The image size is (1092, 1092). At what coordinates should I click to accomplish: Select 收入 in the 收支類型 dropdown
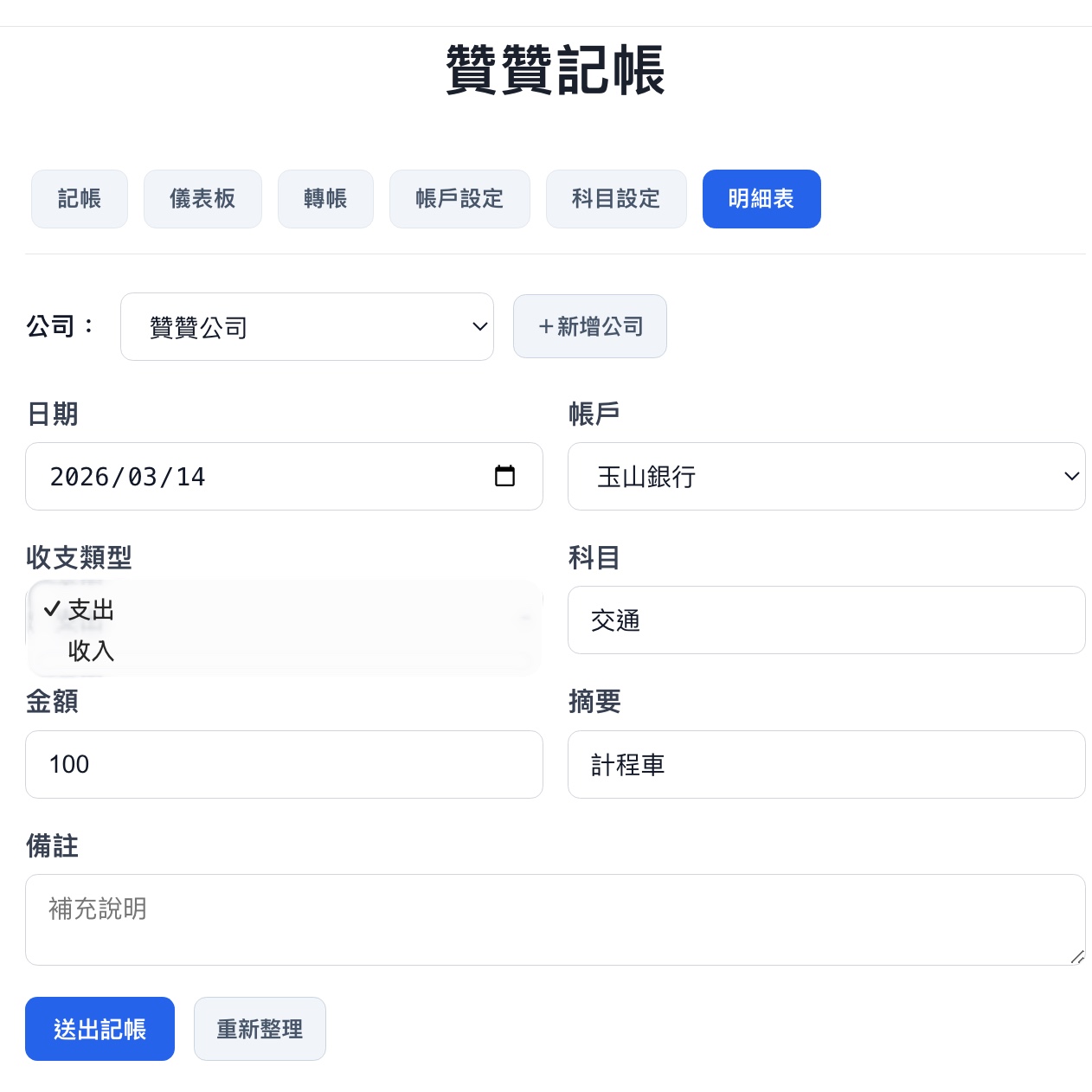tap(91, 651)
